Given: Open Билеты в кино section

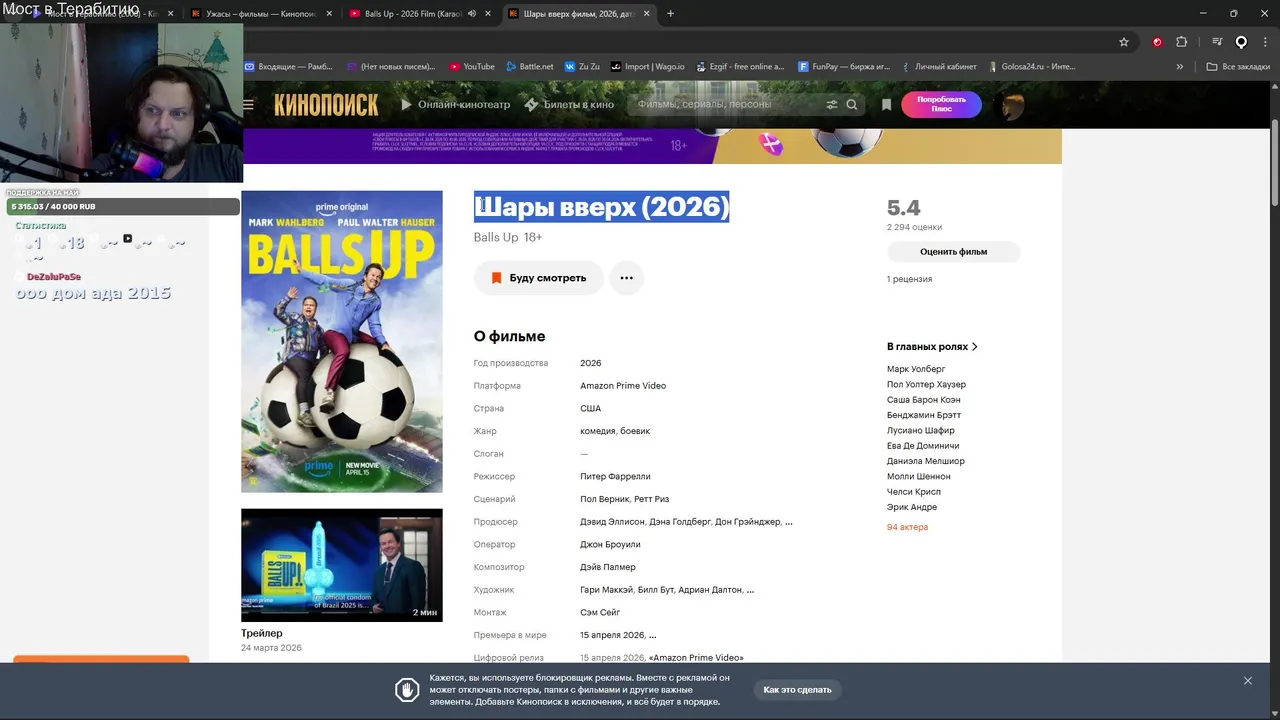Looking at the screenshot, I should [568, 104].
